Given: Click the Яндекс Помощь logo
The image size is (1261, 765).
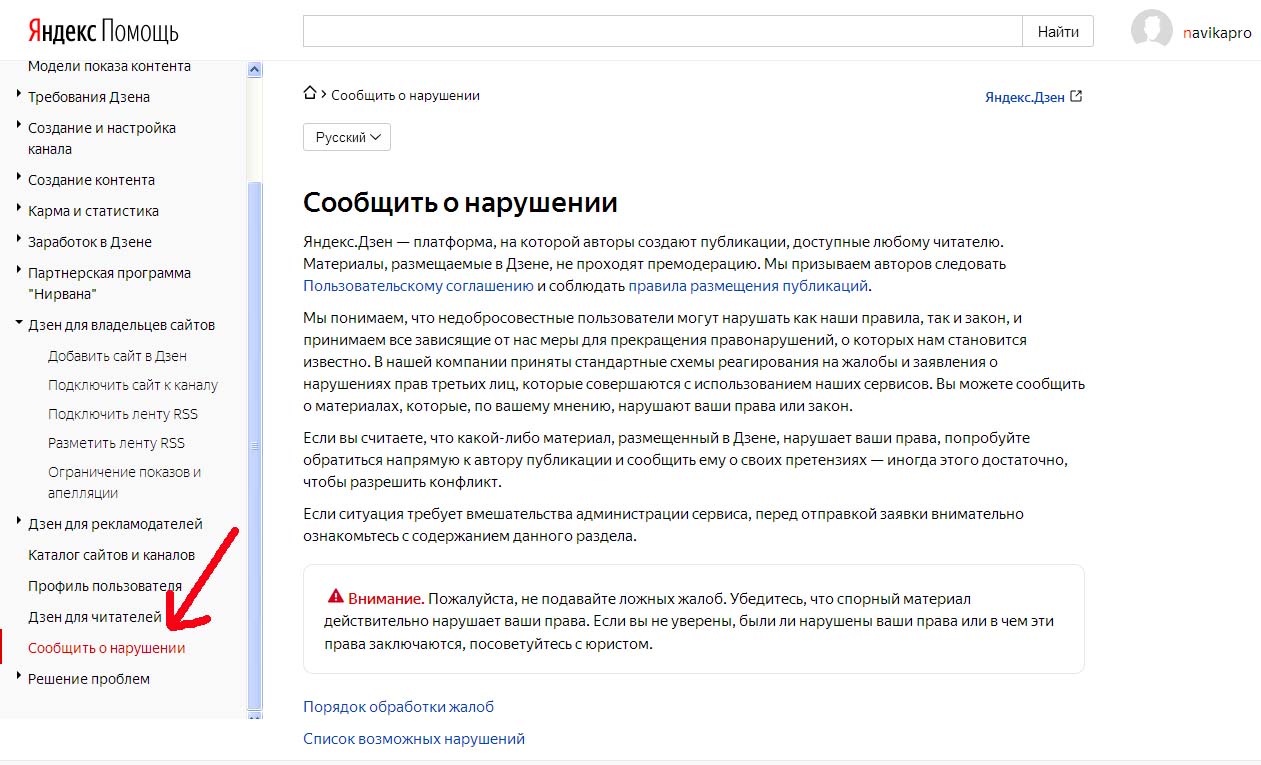Looking at the screenshot, I should tap(103, 32).
